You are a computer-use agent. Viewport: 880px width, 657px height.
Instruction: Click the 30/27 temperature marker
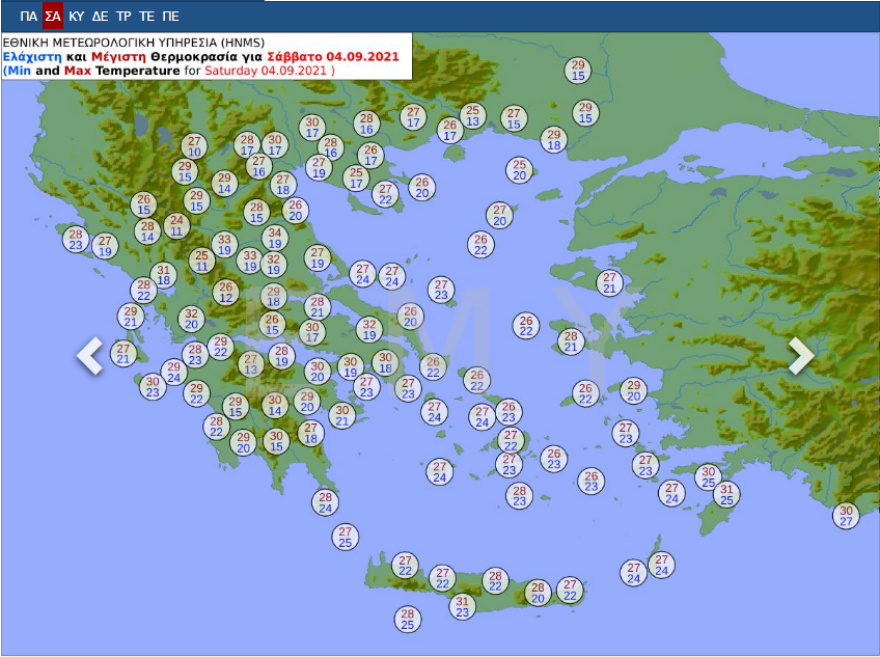[846, 516]
